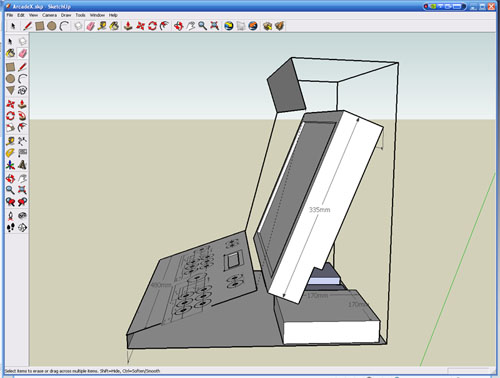Viewport: 500px width, 378px height.
Task: Choose the Scale tool
Action: coord(10,128)
